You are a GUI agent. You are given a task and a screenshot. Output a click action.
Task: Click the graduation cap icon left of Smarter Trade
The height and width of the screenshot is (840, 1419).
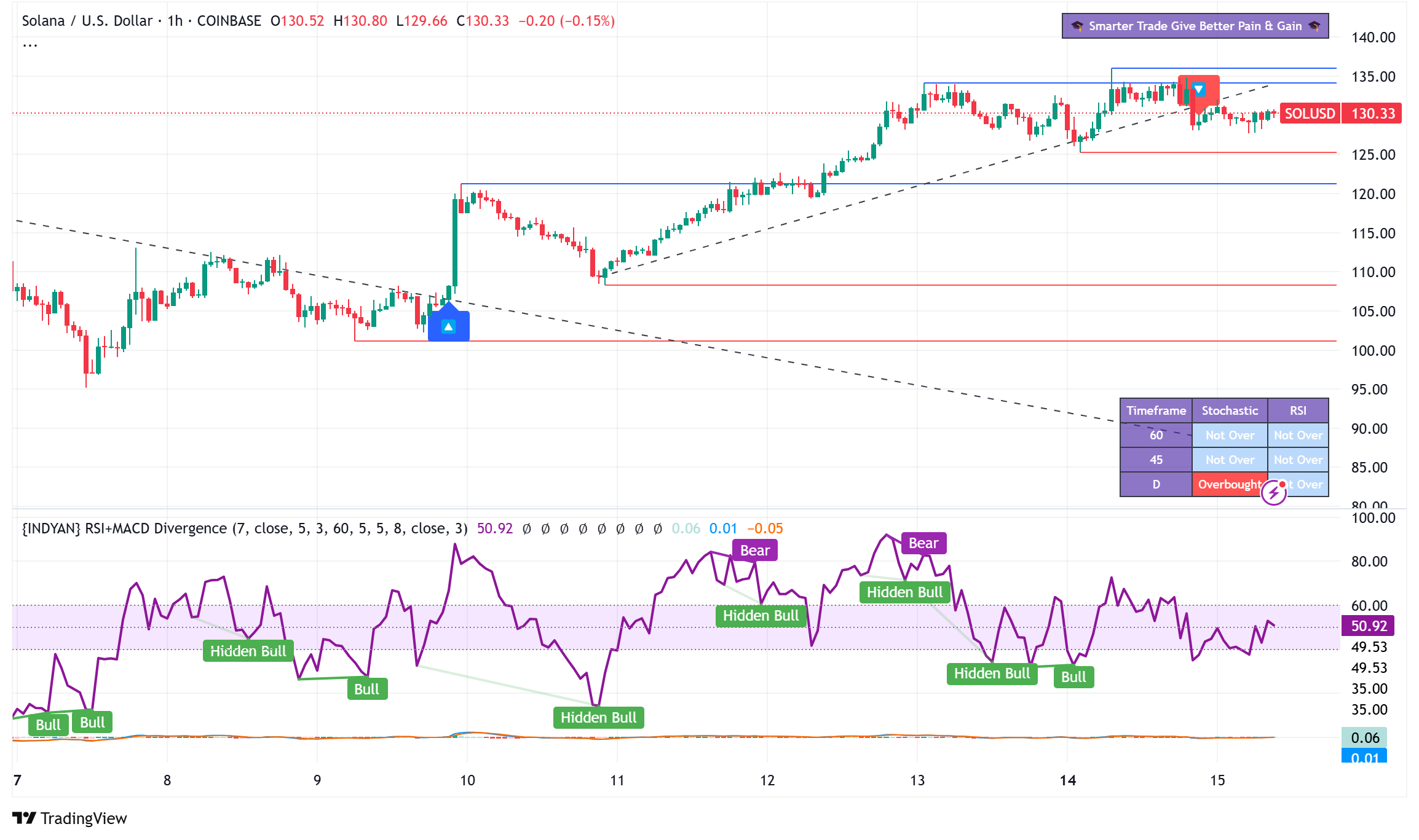point(1077,26)
